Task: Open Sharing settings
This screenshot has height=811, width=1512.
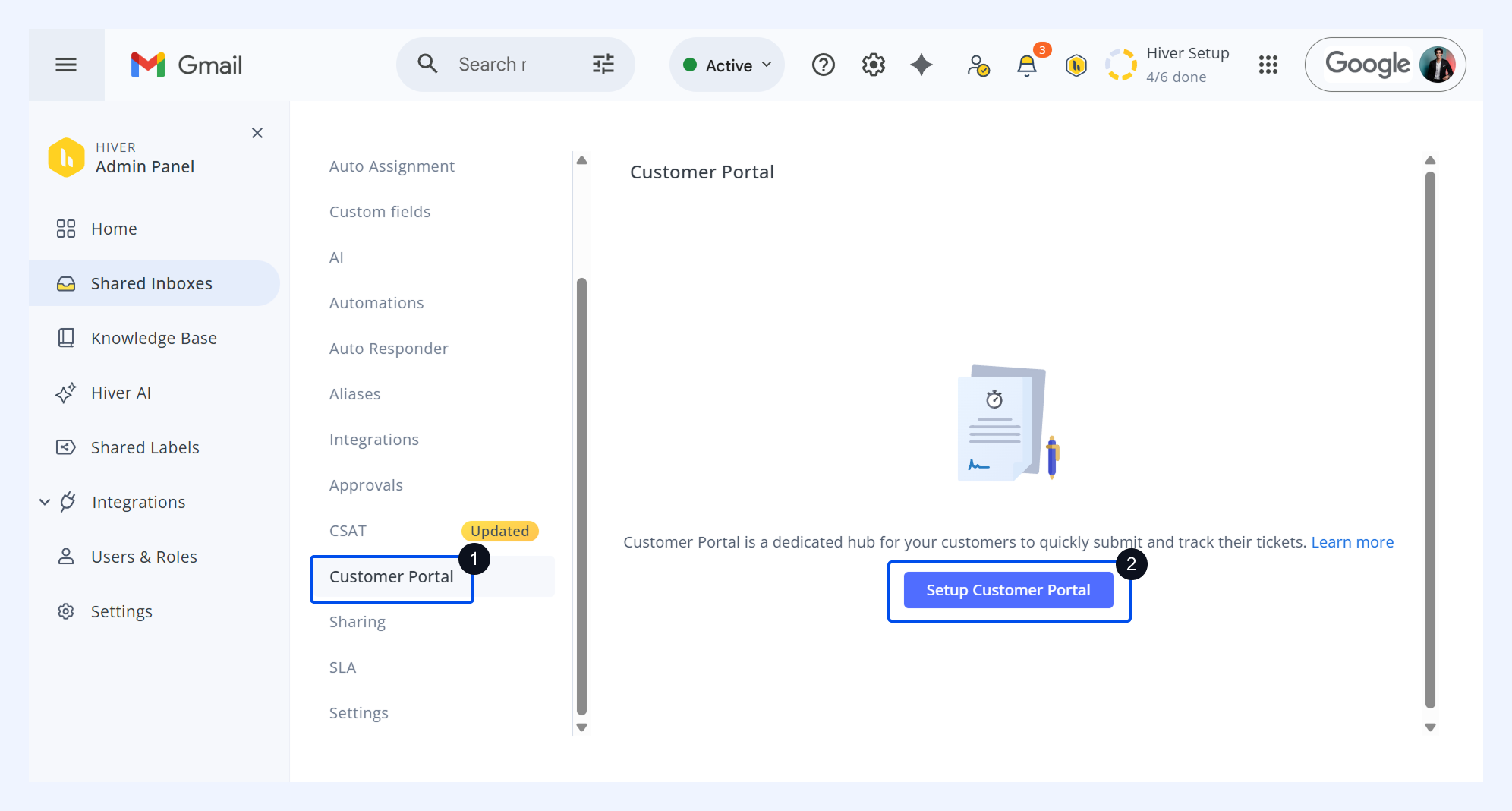Action: click(358, 622)
